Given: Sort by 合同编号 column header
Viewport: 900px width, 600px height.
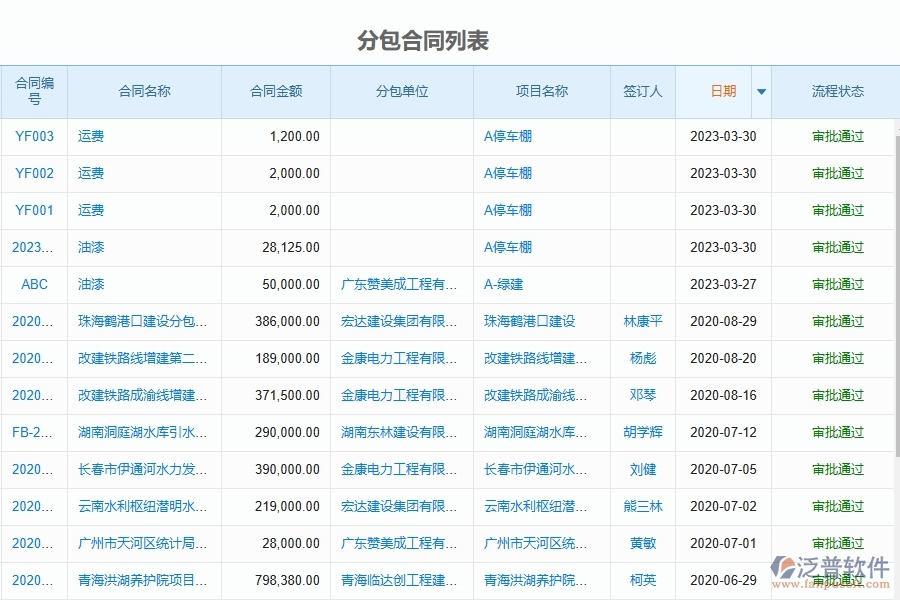Looking at the screenshot, I should pyautogui.click(x=34, y=91).
